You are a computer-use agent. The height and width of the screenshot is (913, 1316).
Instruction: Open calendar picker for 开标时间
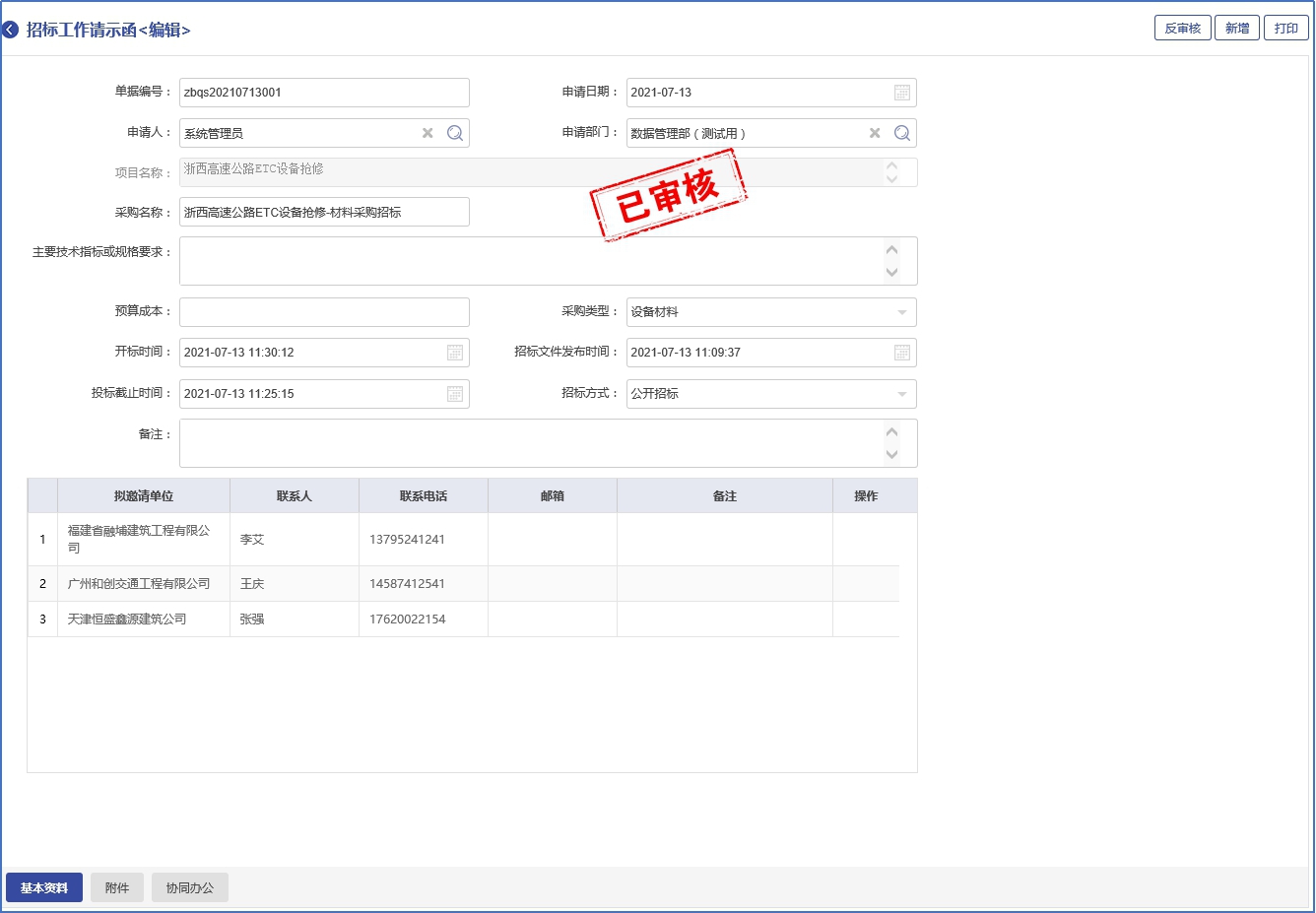pyautogui.click(x=455, y=353)
